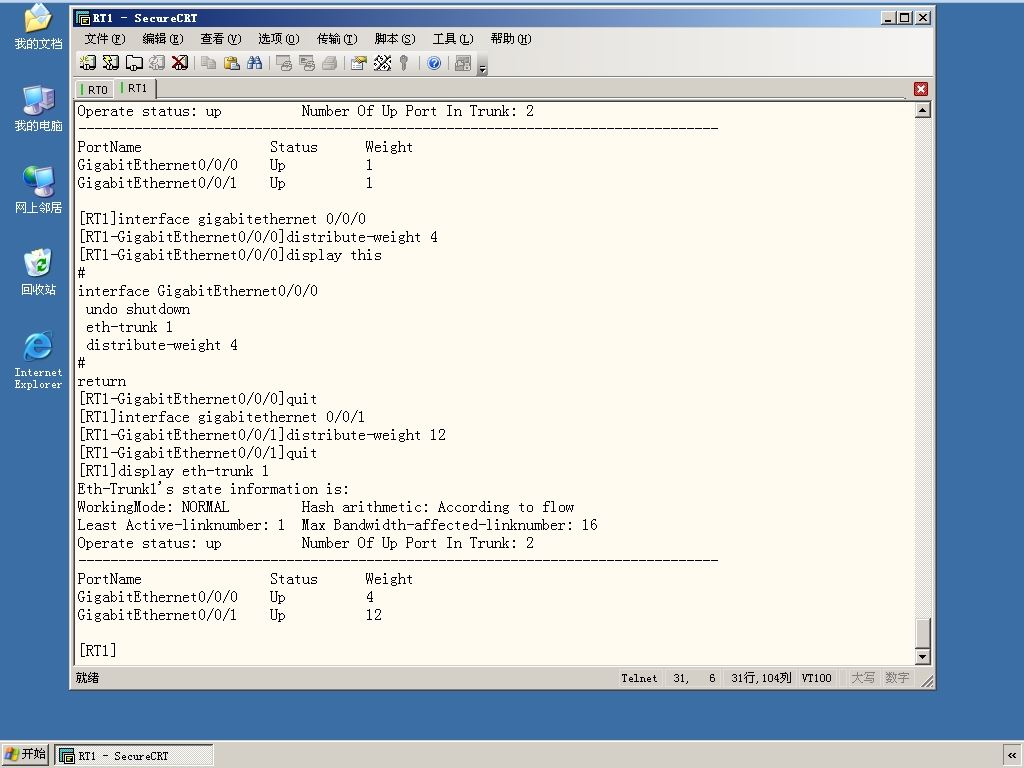1024x768 pixels.
Task: Click the Connect toolbar icon
Action: (x=88, y=63)
